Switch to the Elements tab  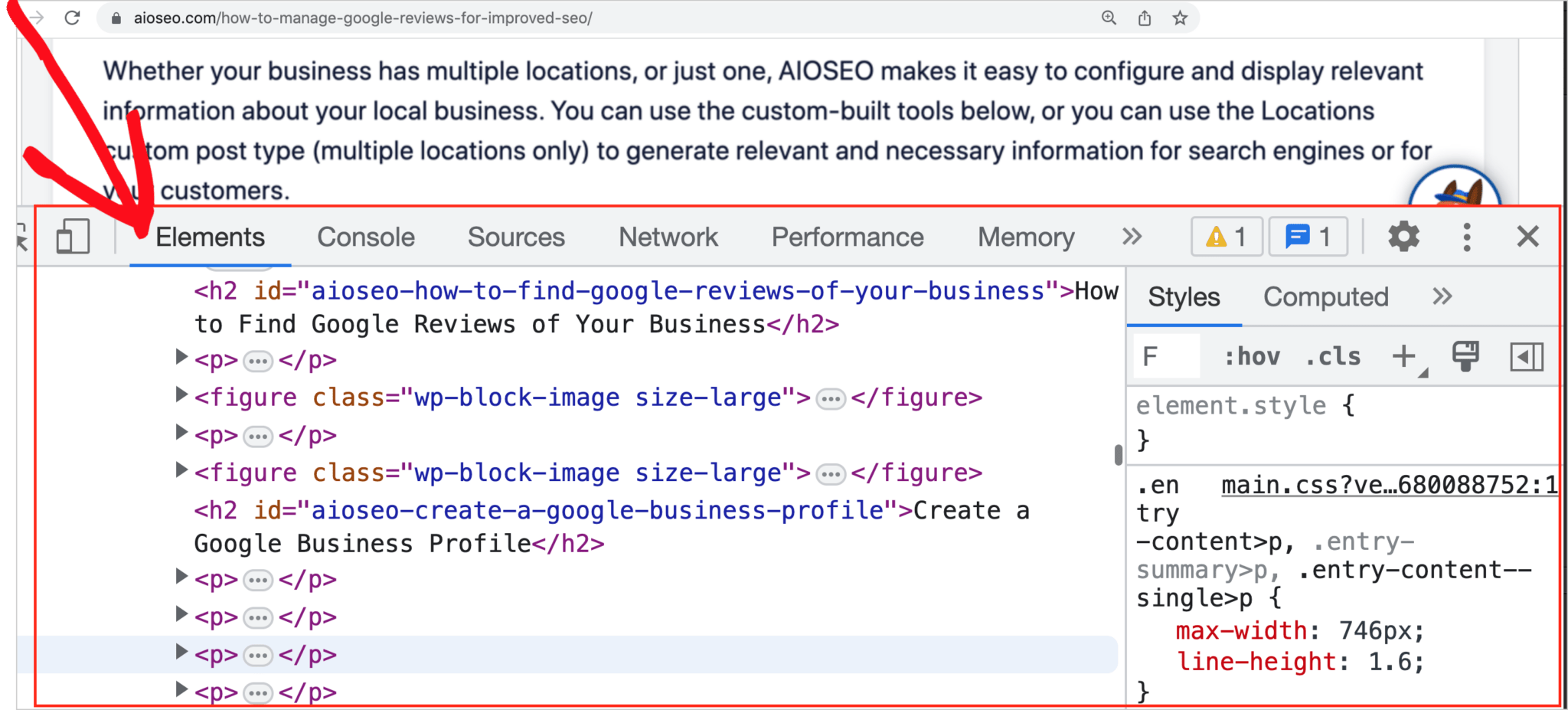point(211,237)
